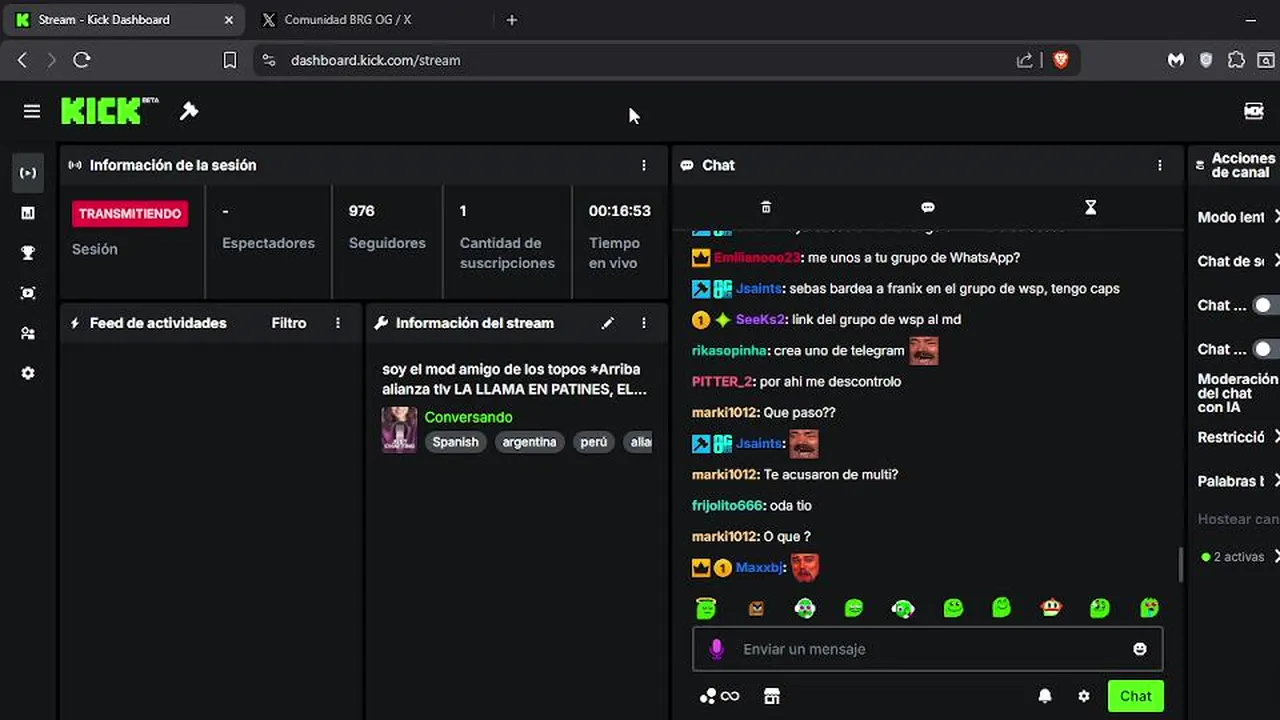Open chat settings gear next to Chat button
Image resolution: width=1280 pixels, height=720 pixels.
(1083, 696)
